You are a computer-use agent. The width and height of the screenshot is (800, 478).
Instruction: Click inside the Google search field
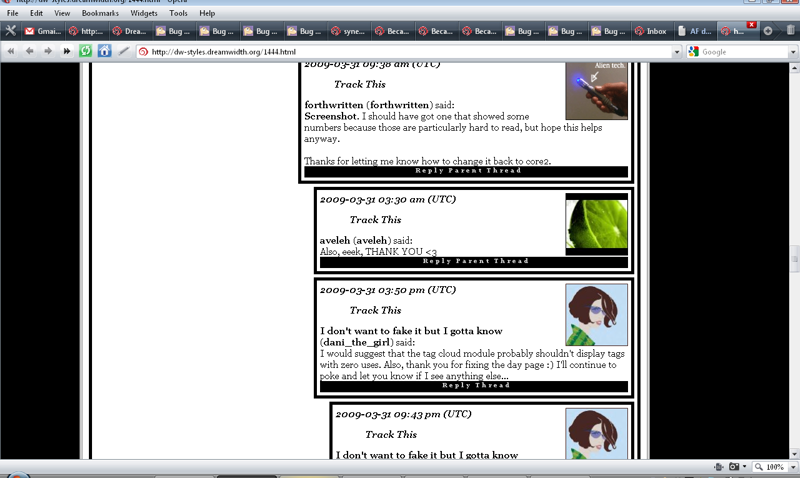pyautogui.click(x=740, y=51)
